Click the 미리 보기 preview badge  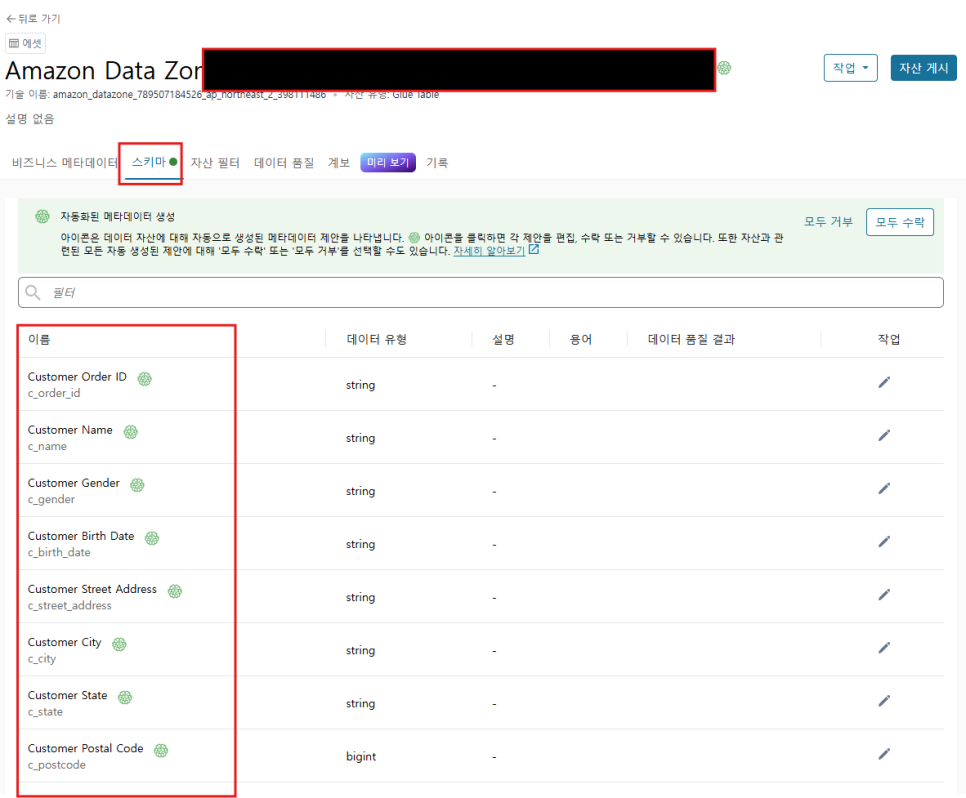(388, 163)
